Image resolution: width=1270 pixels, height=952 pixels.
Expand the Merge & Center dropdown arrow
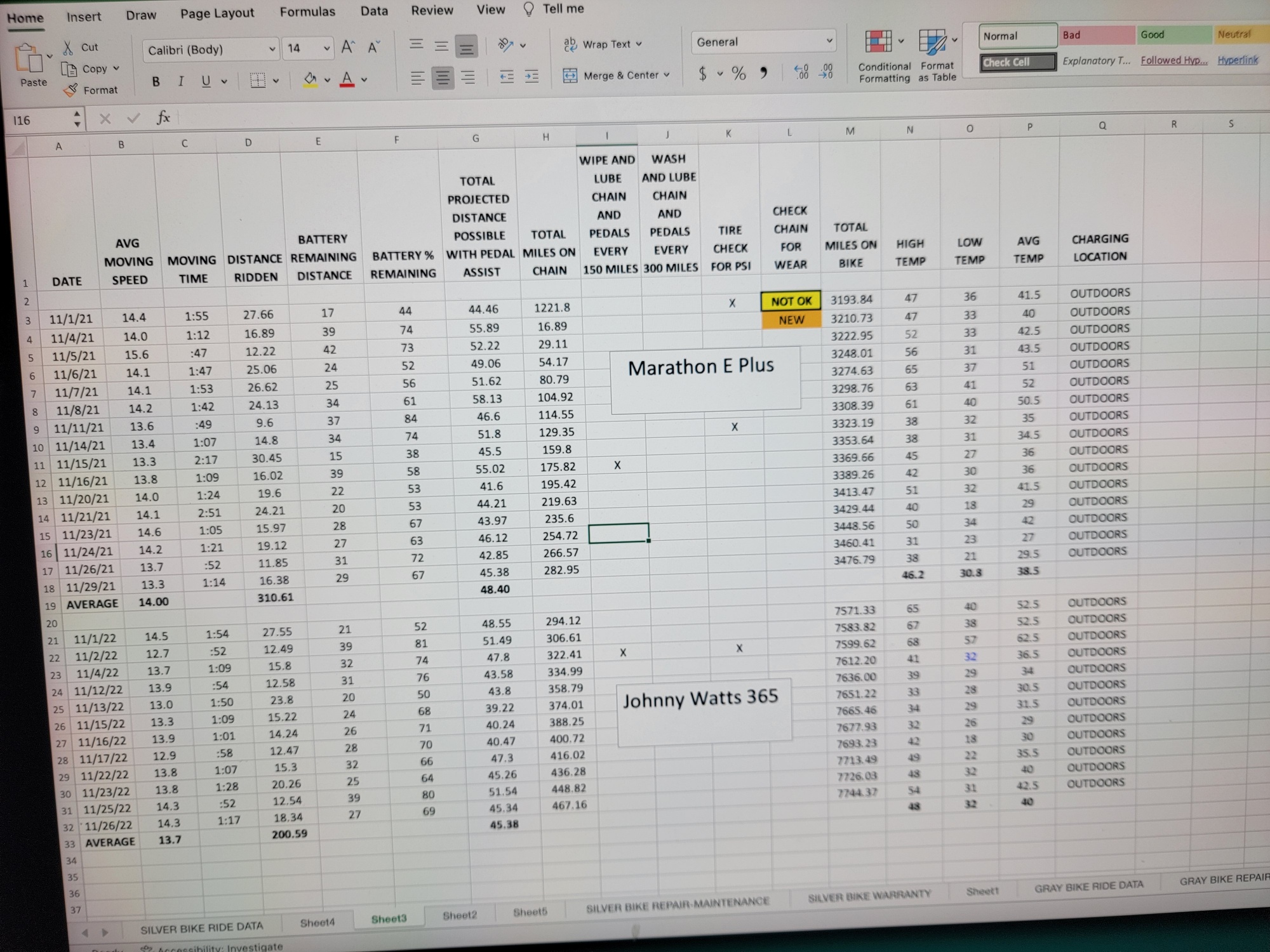pos(667,75)
